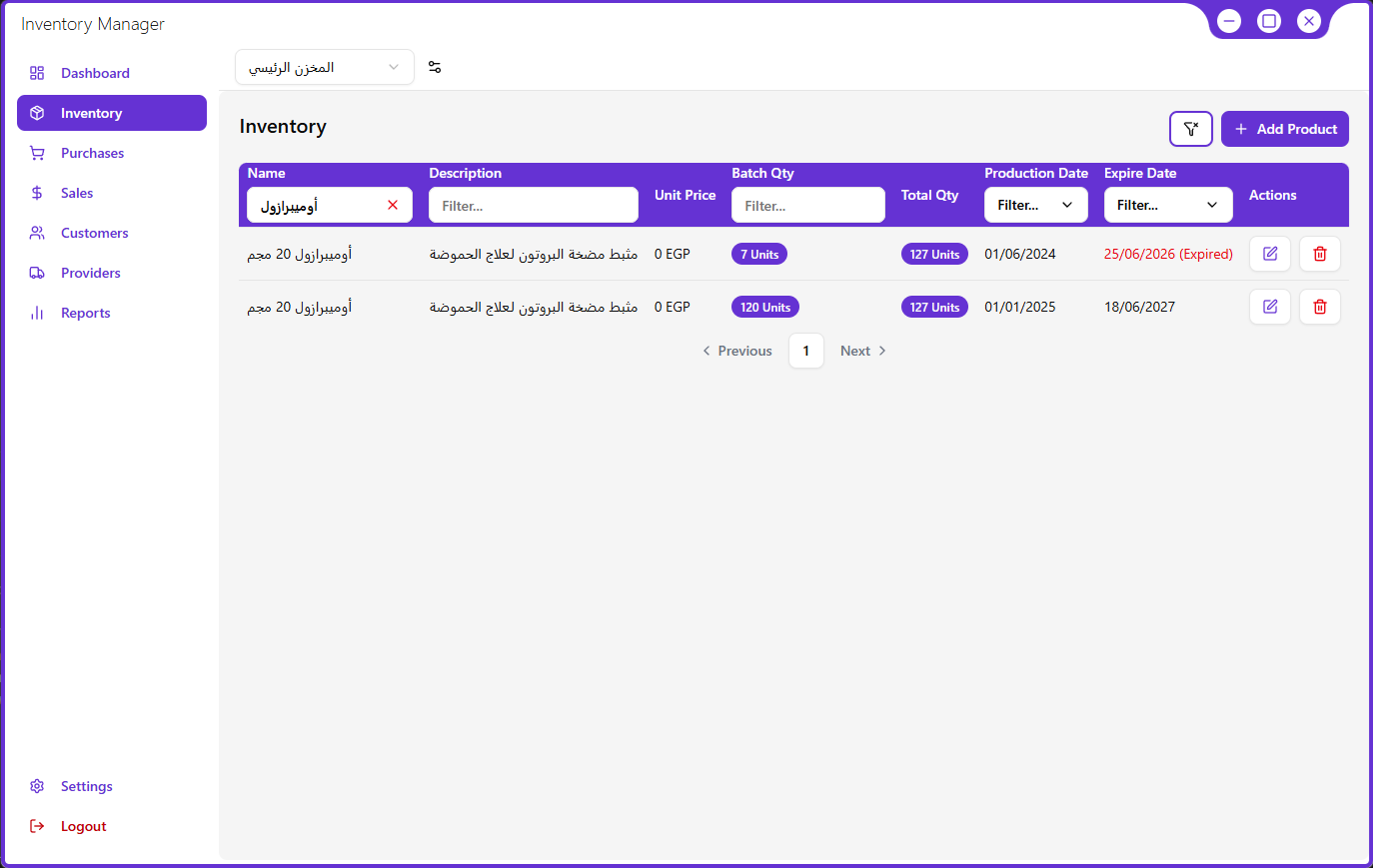The height and width of the screenshot is (868, 1373).
Task: Edit the batch produced 01/06/2024
Action: (1270, 254)
